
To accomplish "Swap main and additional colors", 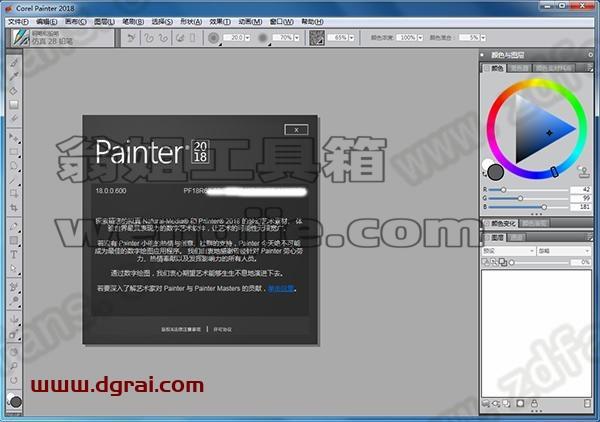I will pyautogui.click(x=485, y=174).
